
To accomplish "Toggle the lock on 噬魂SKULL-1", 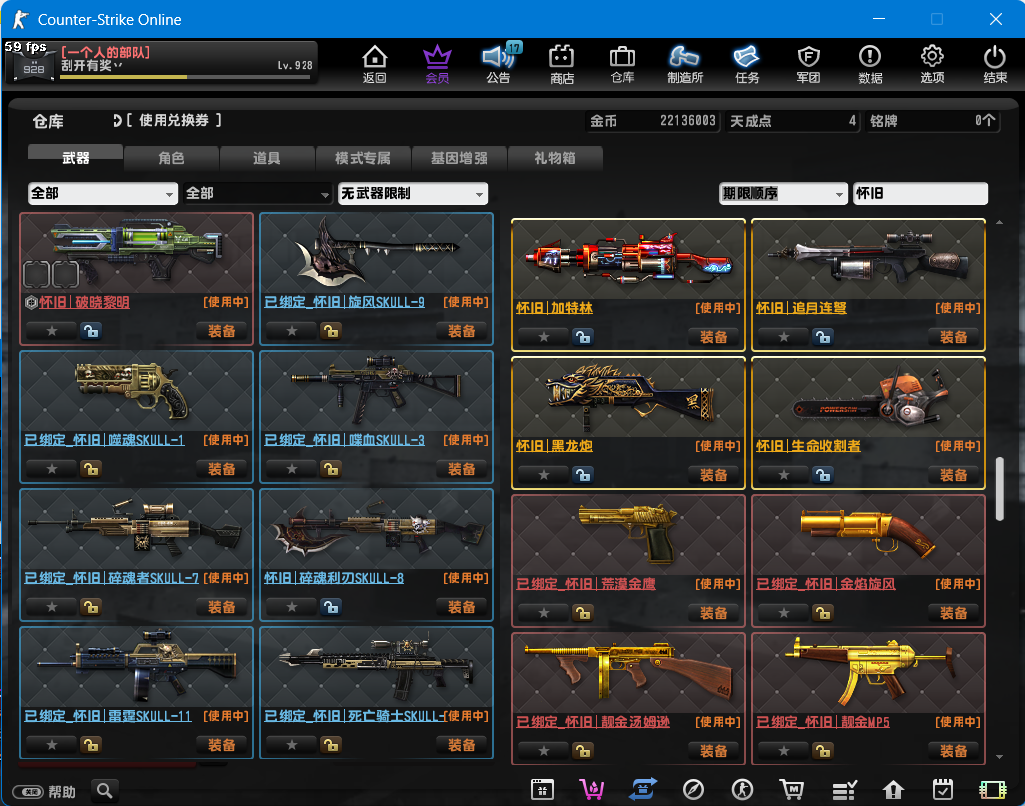I will click(x=91, y=469).
